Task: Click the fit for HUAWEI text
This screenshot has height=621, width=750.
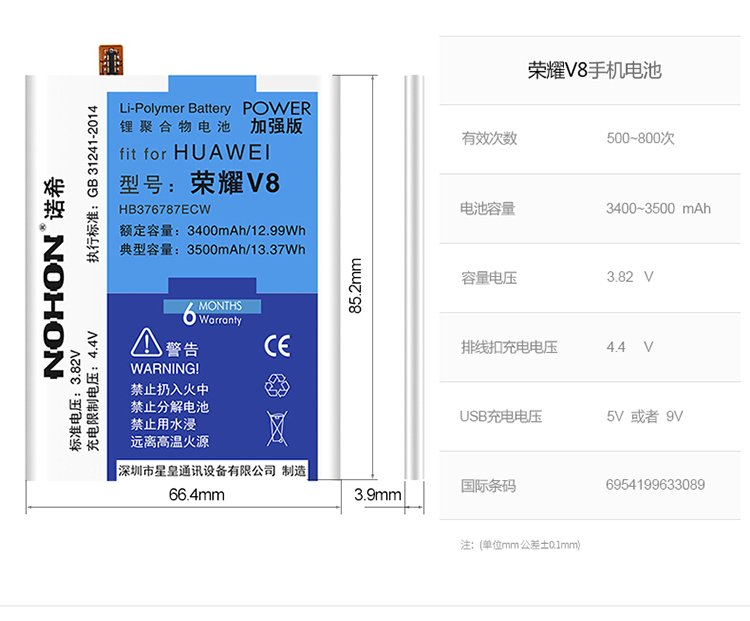Action: 195,153
